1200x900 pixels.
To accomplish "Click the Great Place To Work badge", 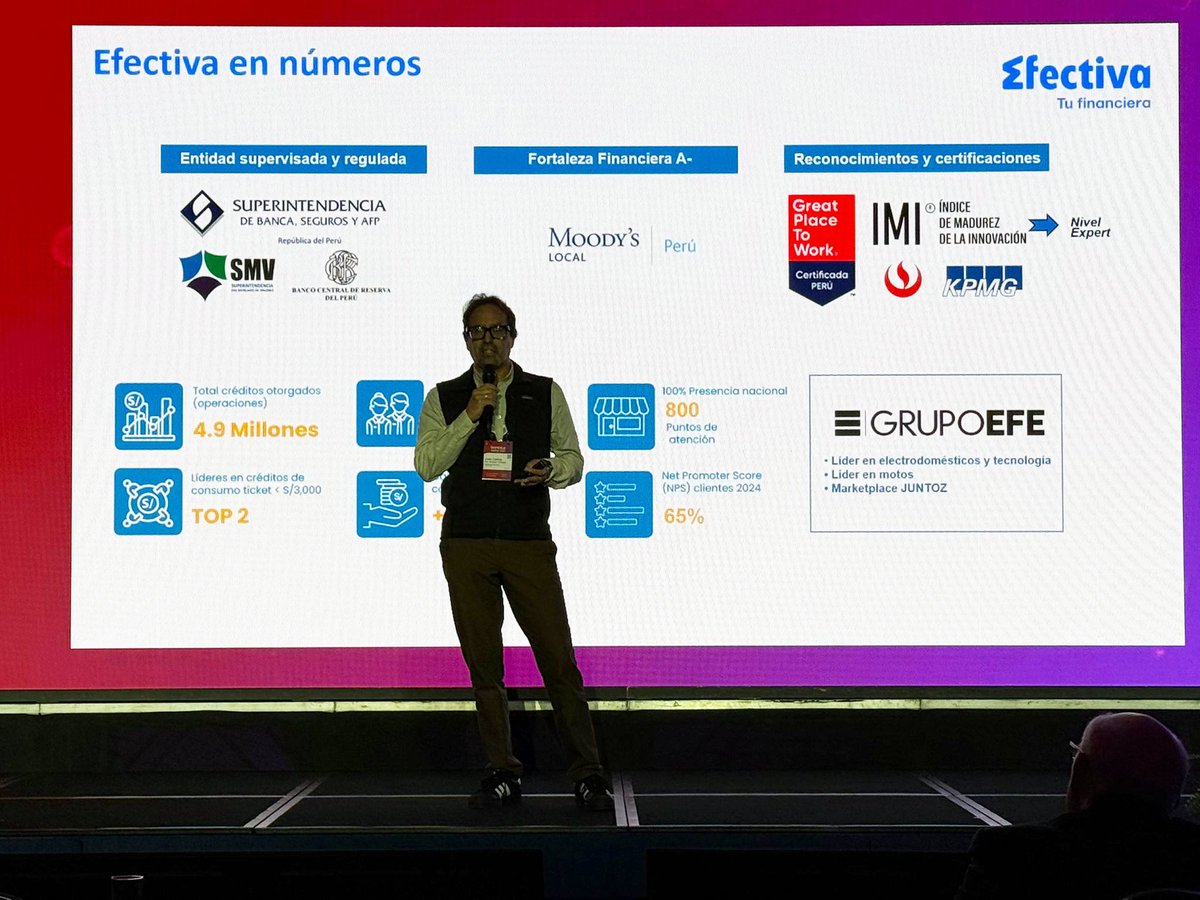I will click(821, 249).
